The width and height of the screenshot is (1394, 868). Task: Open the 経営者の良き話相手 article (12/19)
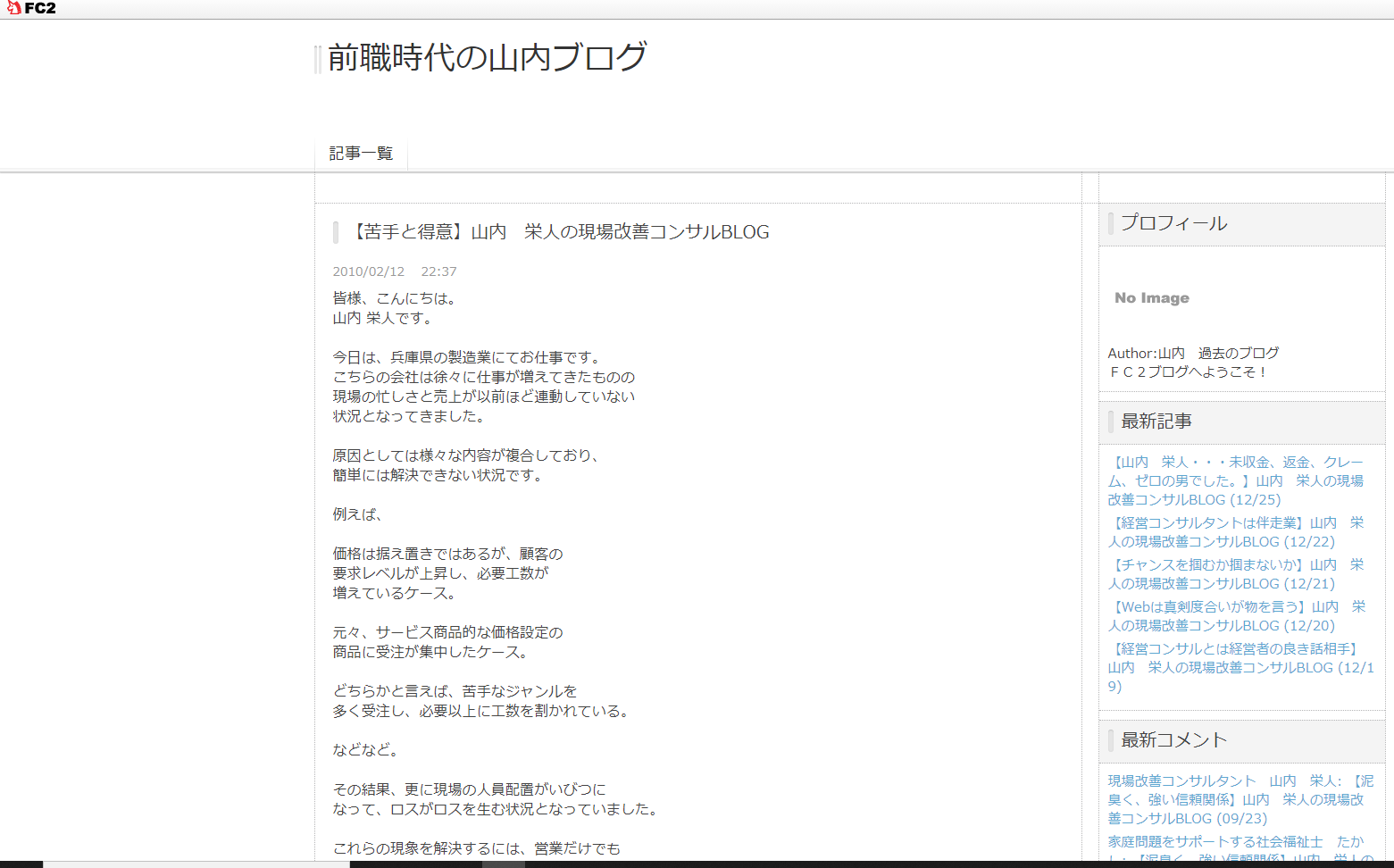coord(1235,667)
